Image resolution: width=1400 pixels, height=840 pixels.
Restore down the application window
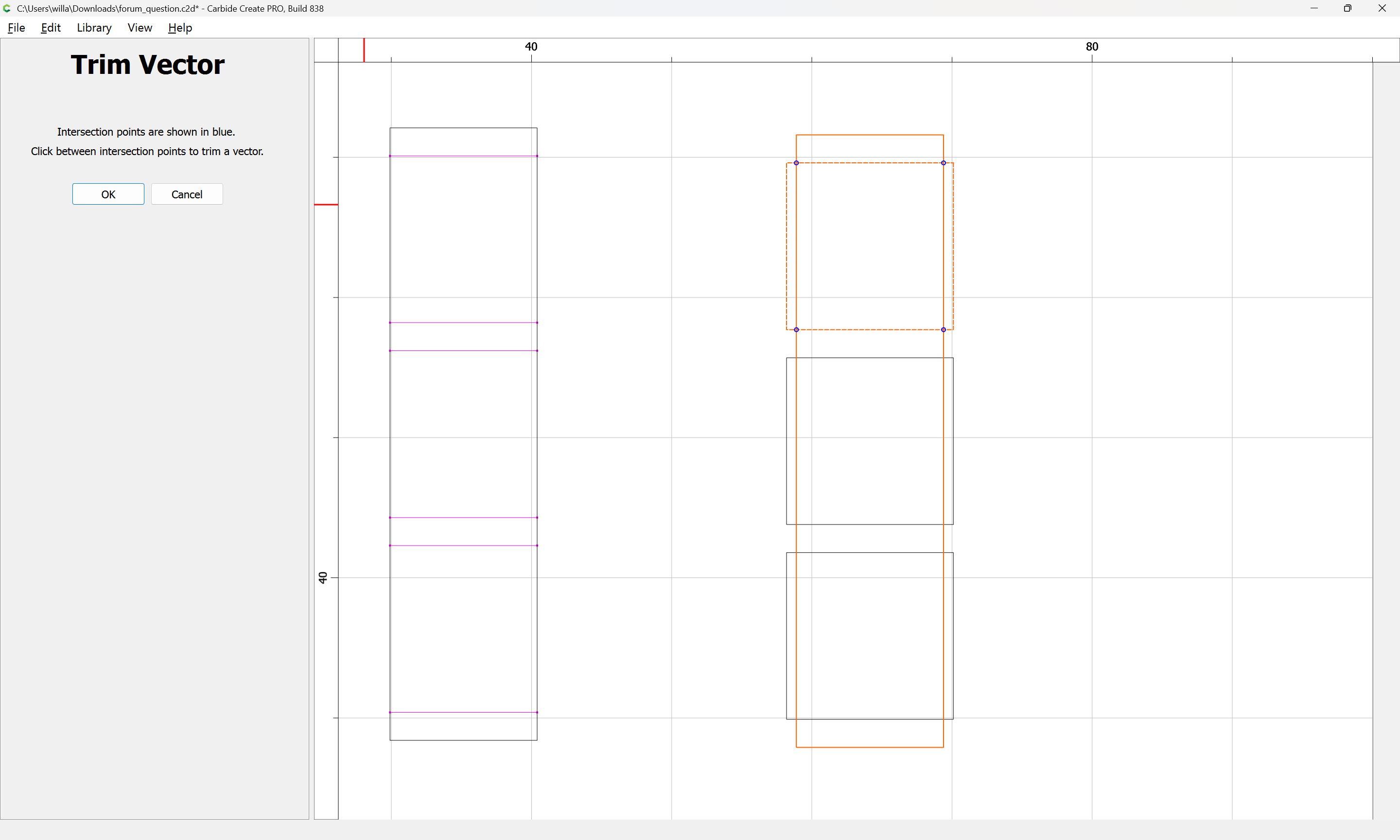tap(1347, 8)
